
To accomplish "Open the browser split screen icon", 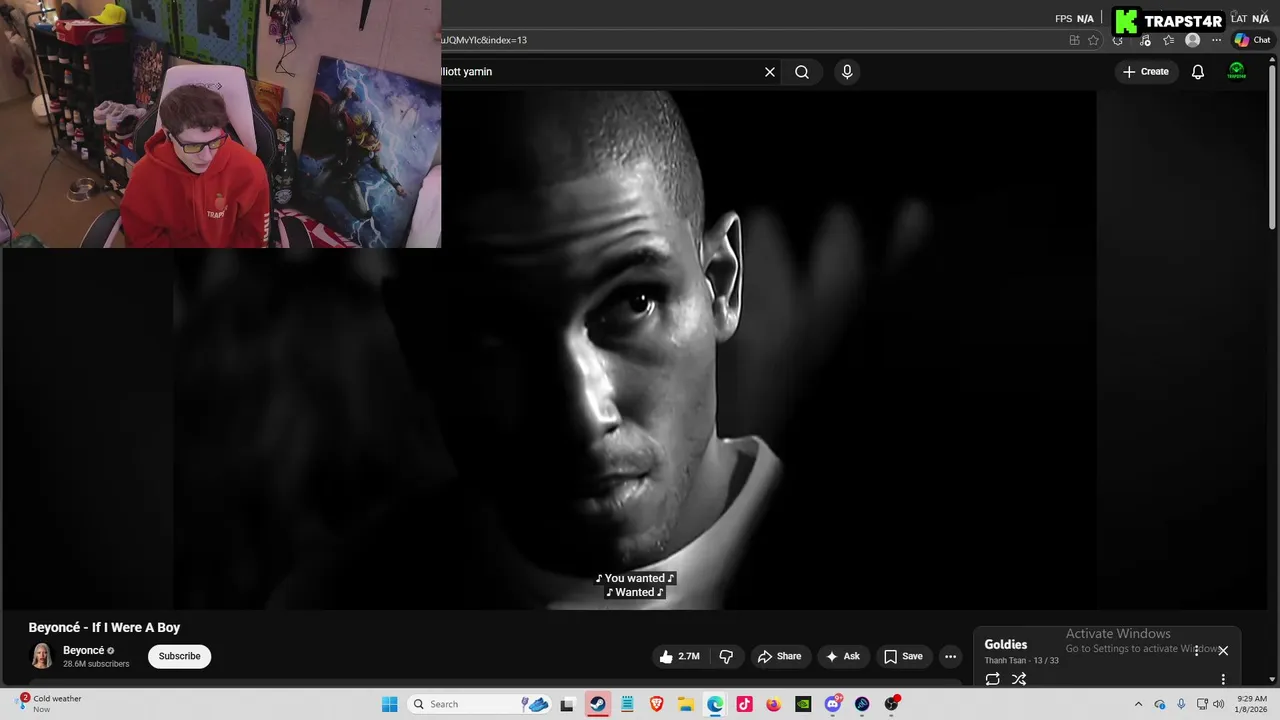I will coord(1074,40).
